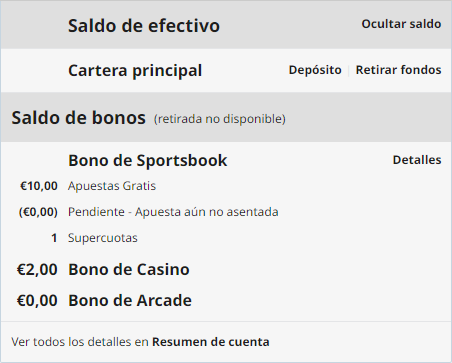Click the Saldo de efectivo heading
Image resolution: width=452 pixels, height=363 pixels.
click(144, 26)
